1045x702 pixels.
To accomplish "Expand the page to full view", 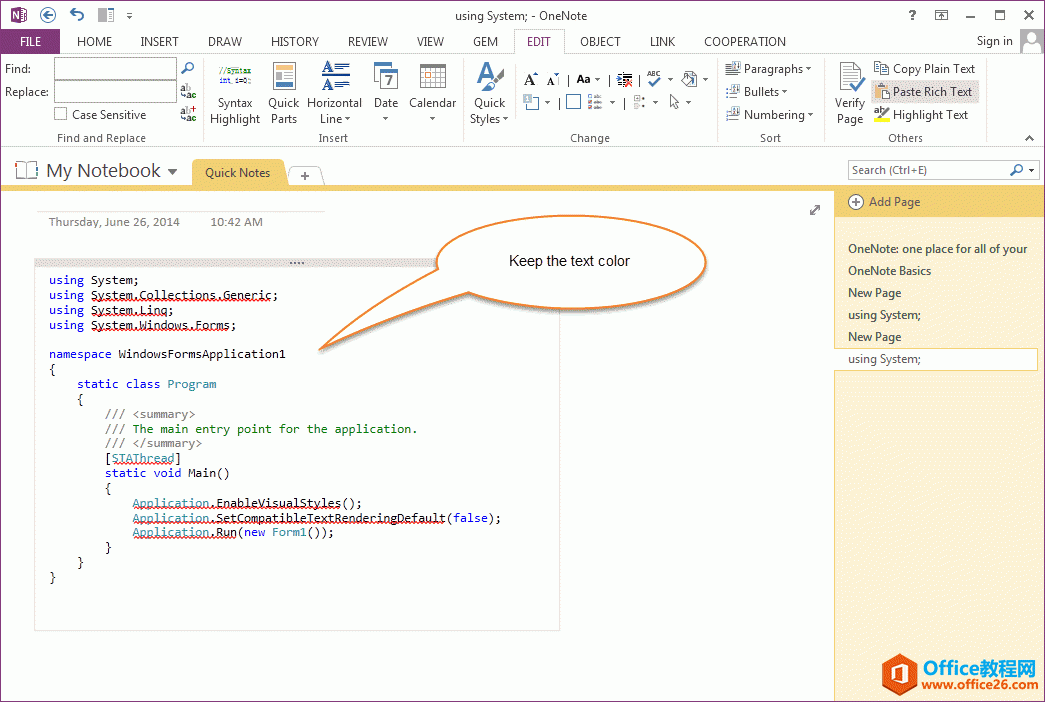I will click(x=815, y=210).
